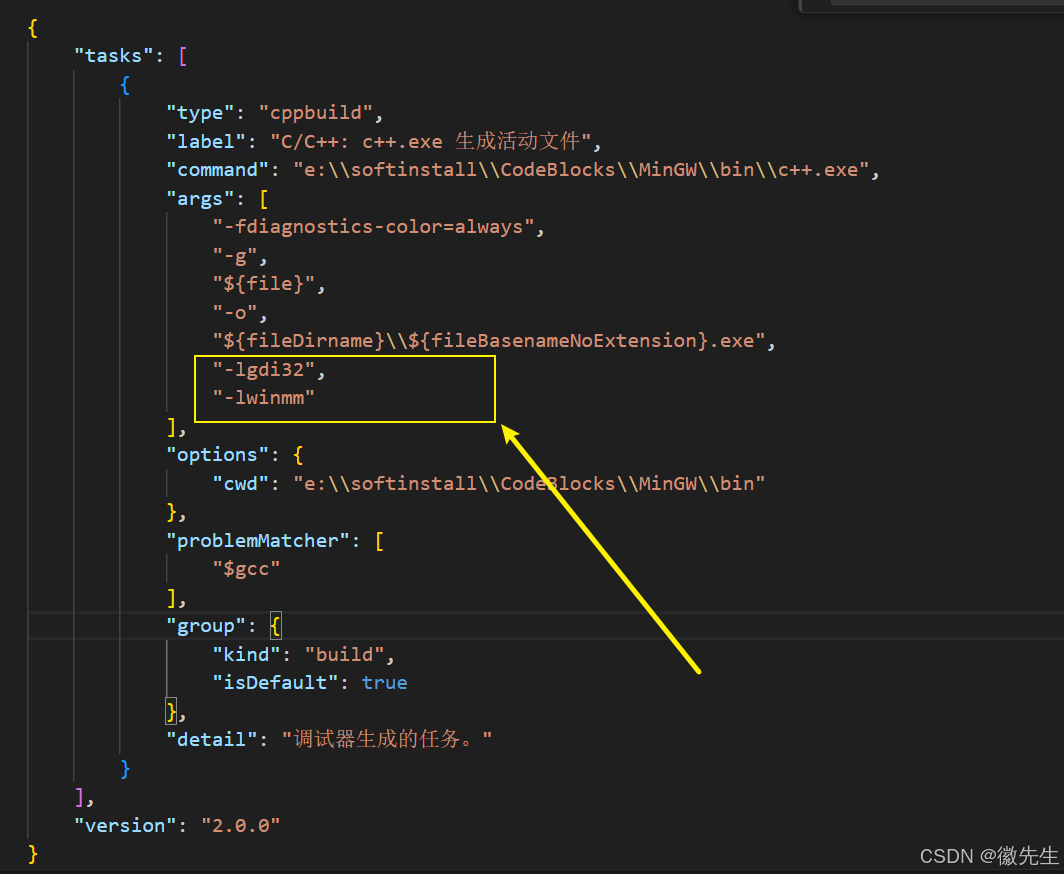This screenshot has width=1064, height=874.
Task: Click the "command" key text
Action: (217, 170)
